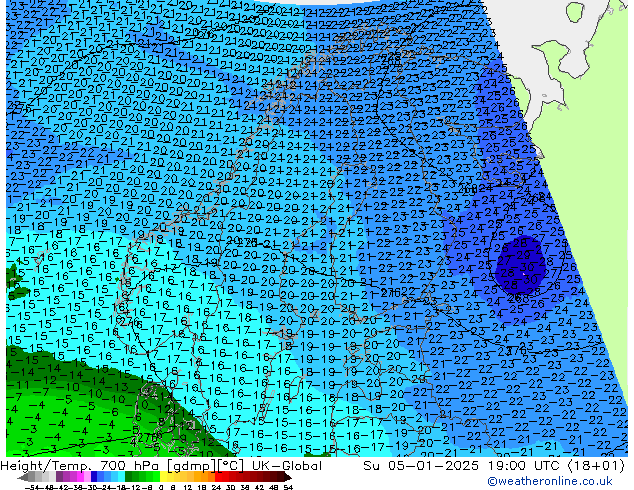This screenshot has width=634, height=490.
Task: Click the 'UK-Global' model label
Action: [x=287, y=466]
